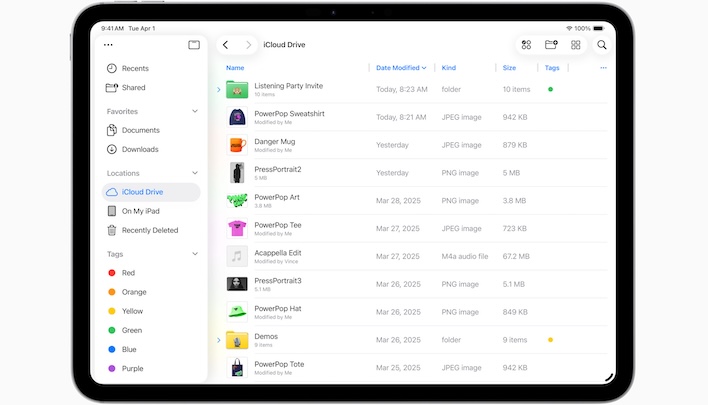Image resolution: width=708 pixels, height=405 pixels.
Task: Select iCloud Drive in sidebar
Action: [x=142, y=192]
